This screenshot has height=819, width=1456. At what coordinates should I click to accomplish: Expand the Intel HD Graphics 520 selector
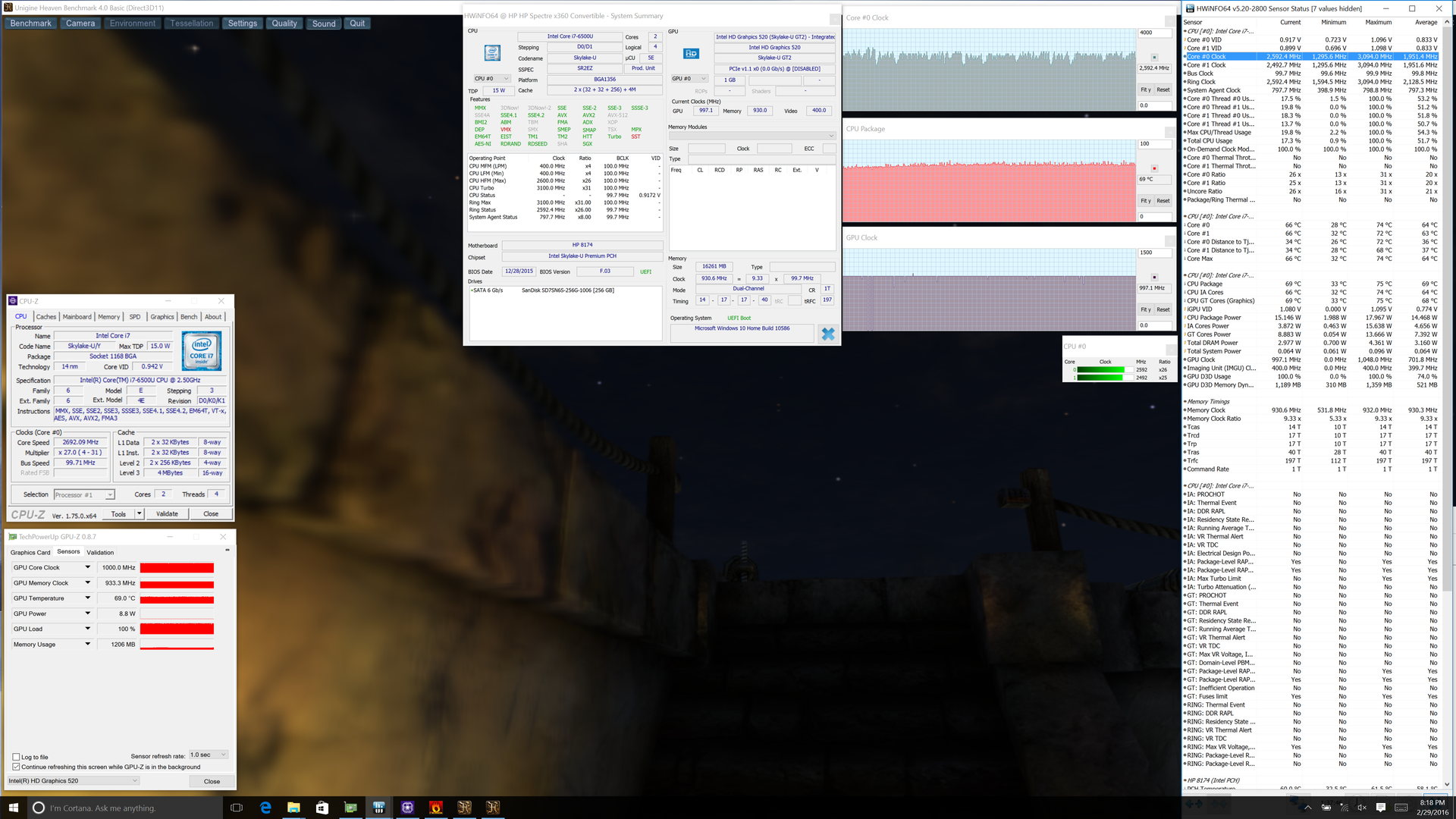(74, 780)
